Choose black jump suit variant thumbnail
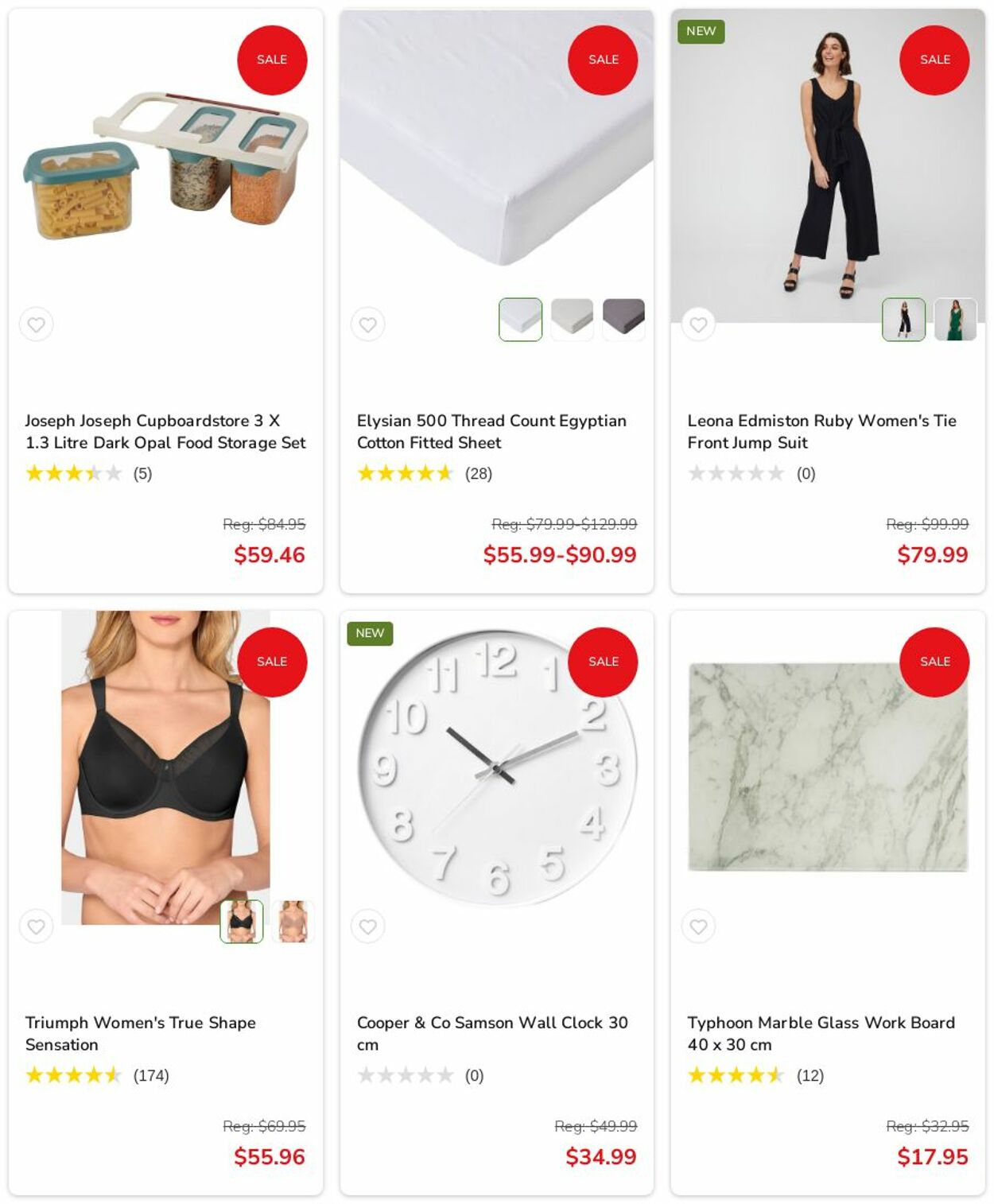This screenshot has width=994, height=1204. 904,320
